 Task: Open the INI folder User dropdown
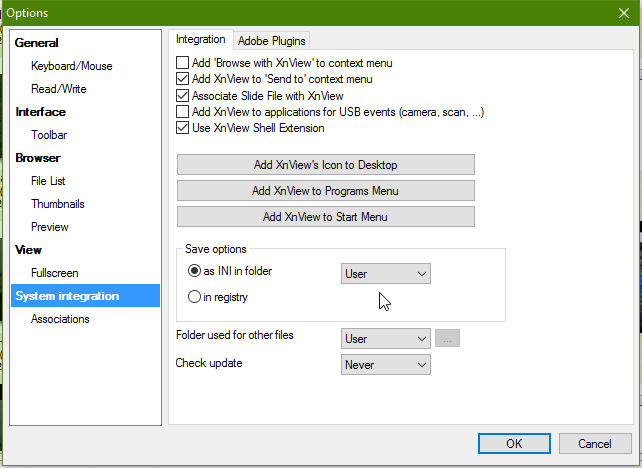click(x=385, y=273)
